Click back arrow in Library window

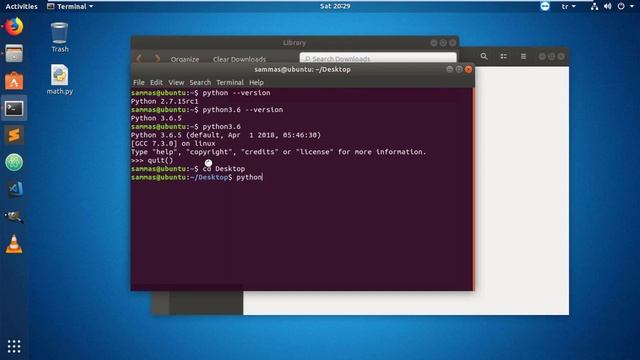click(x=139, y=58)
